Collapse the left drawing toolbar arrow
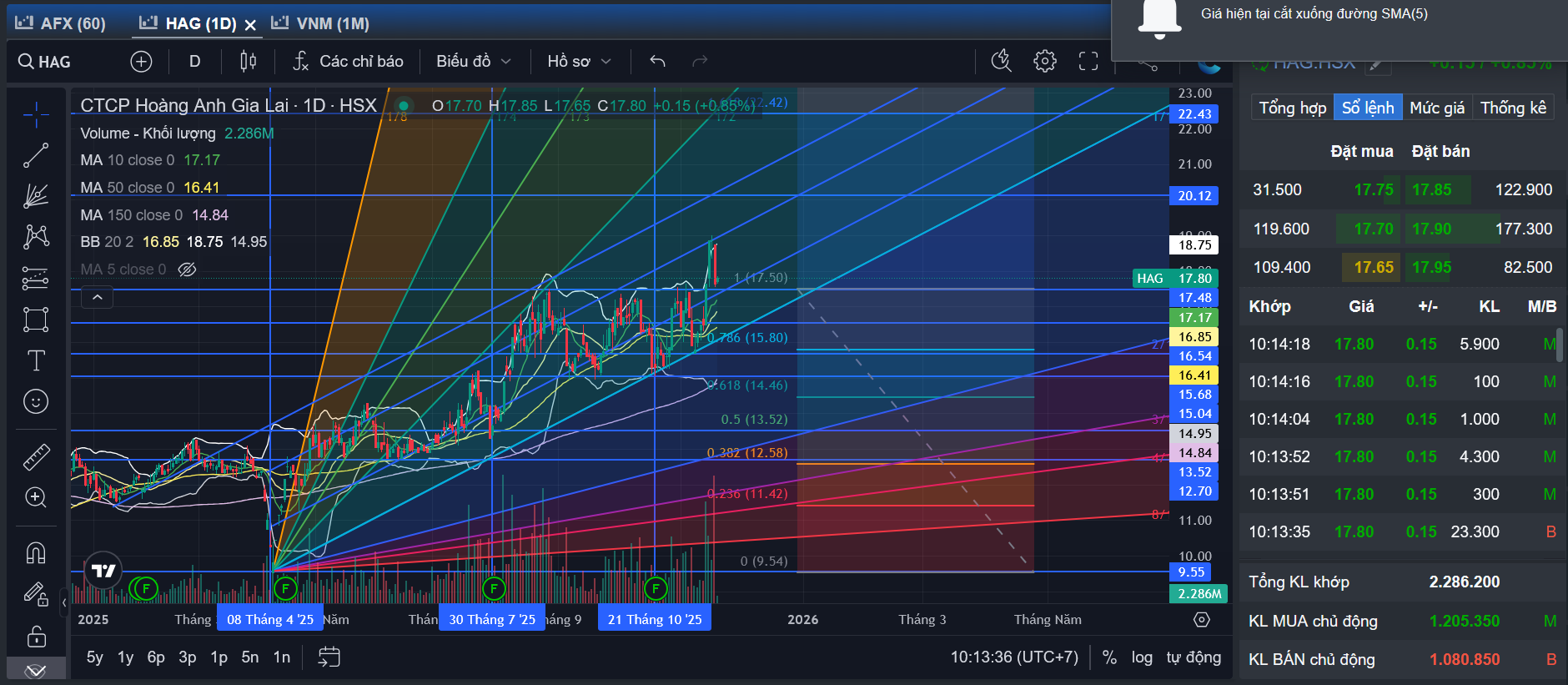 tap(64, 602)
